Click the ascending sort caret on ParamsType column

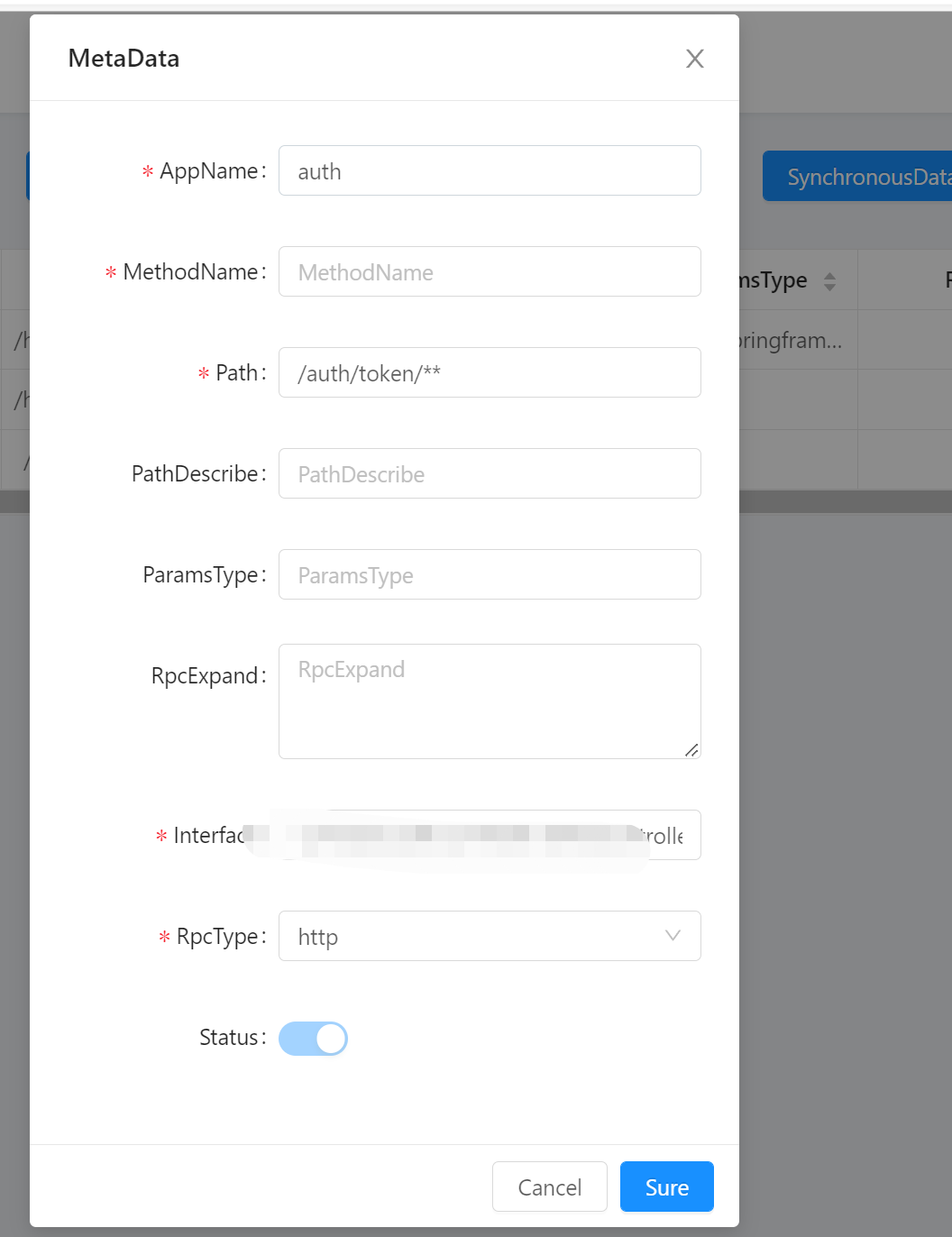tap(829, 273)
